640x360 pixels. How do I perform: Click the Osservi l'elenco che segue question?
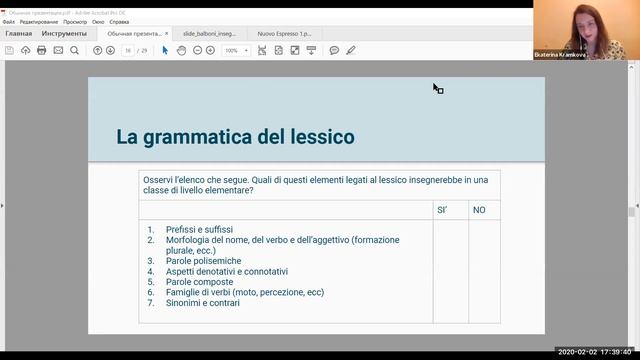[316, 185]
